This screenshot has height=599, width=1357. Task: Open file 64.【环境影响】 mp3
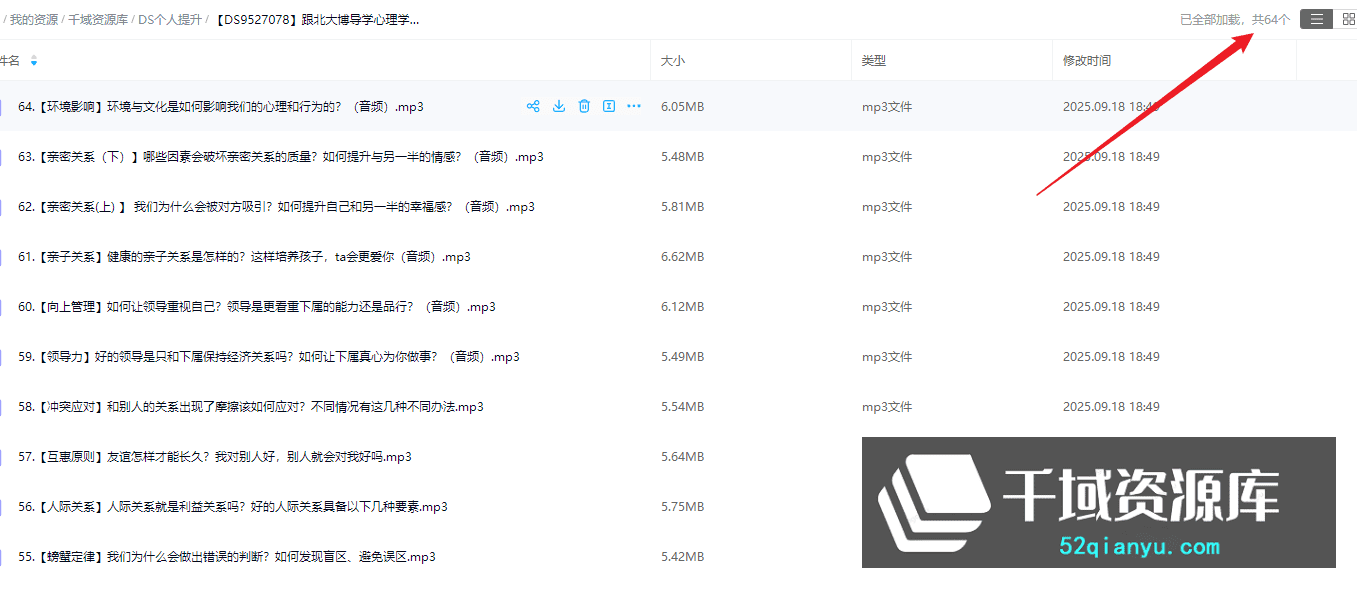[x=221, y=106]
